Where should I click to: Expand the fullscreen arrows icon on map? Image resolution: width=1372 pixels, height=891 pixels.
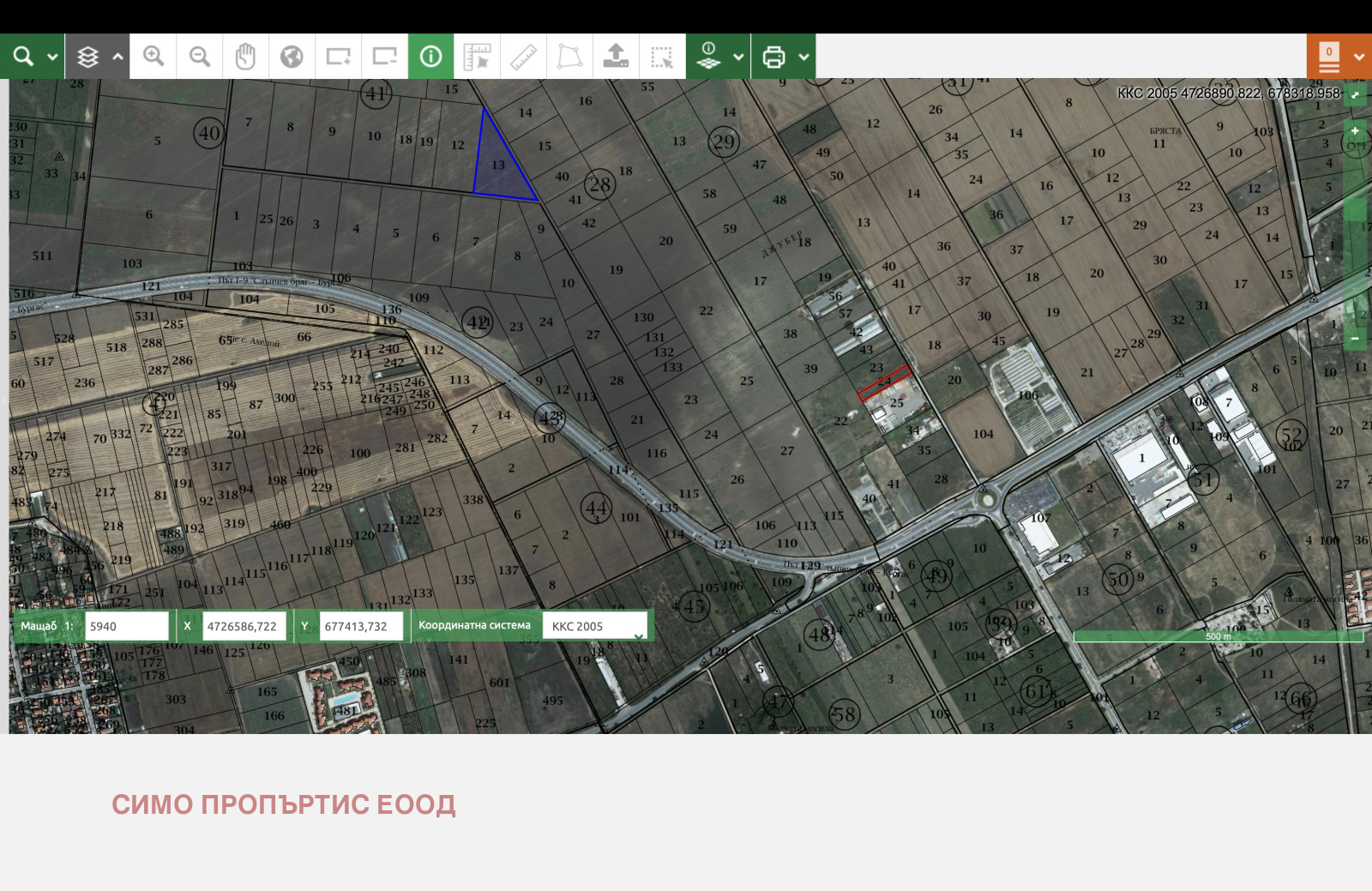pyautogui.click(x=1356, y=93)
